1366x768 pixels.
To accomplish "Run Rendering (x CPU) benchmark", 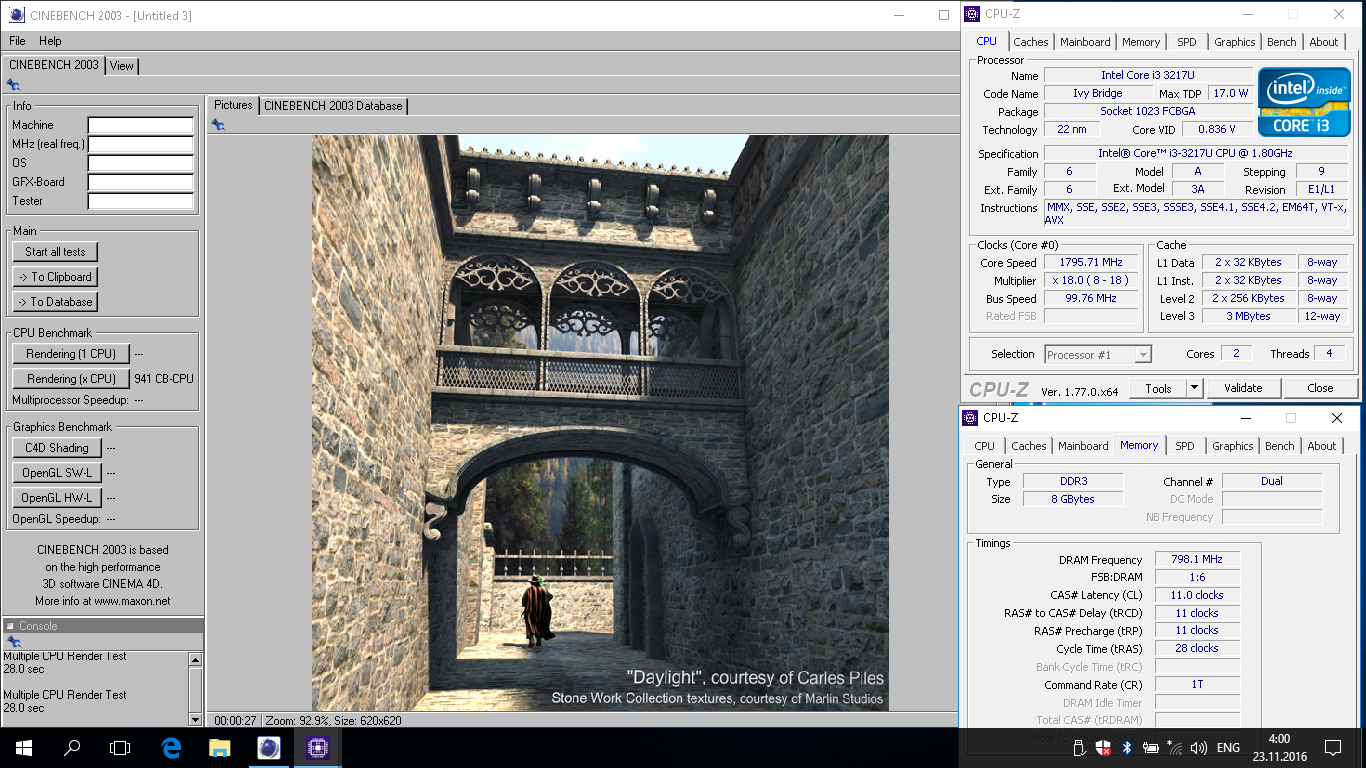I will click(x=71, y=379).
